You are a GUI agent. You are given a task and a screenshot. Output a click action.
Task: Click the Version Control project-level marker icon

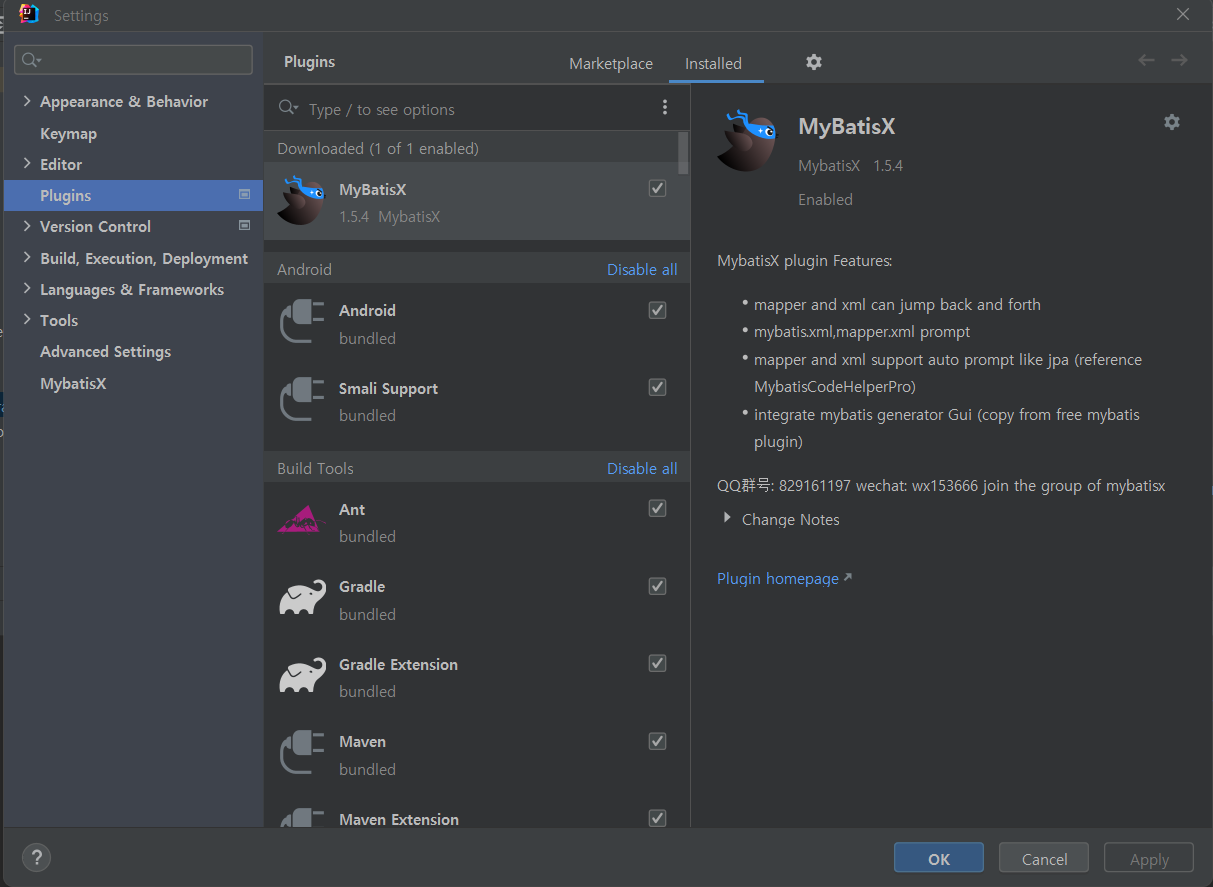pyautogui.click(x=244, y=226)
